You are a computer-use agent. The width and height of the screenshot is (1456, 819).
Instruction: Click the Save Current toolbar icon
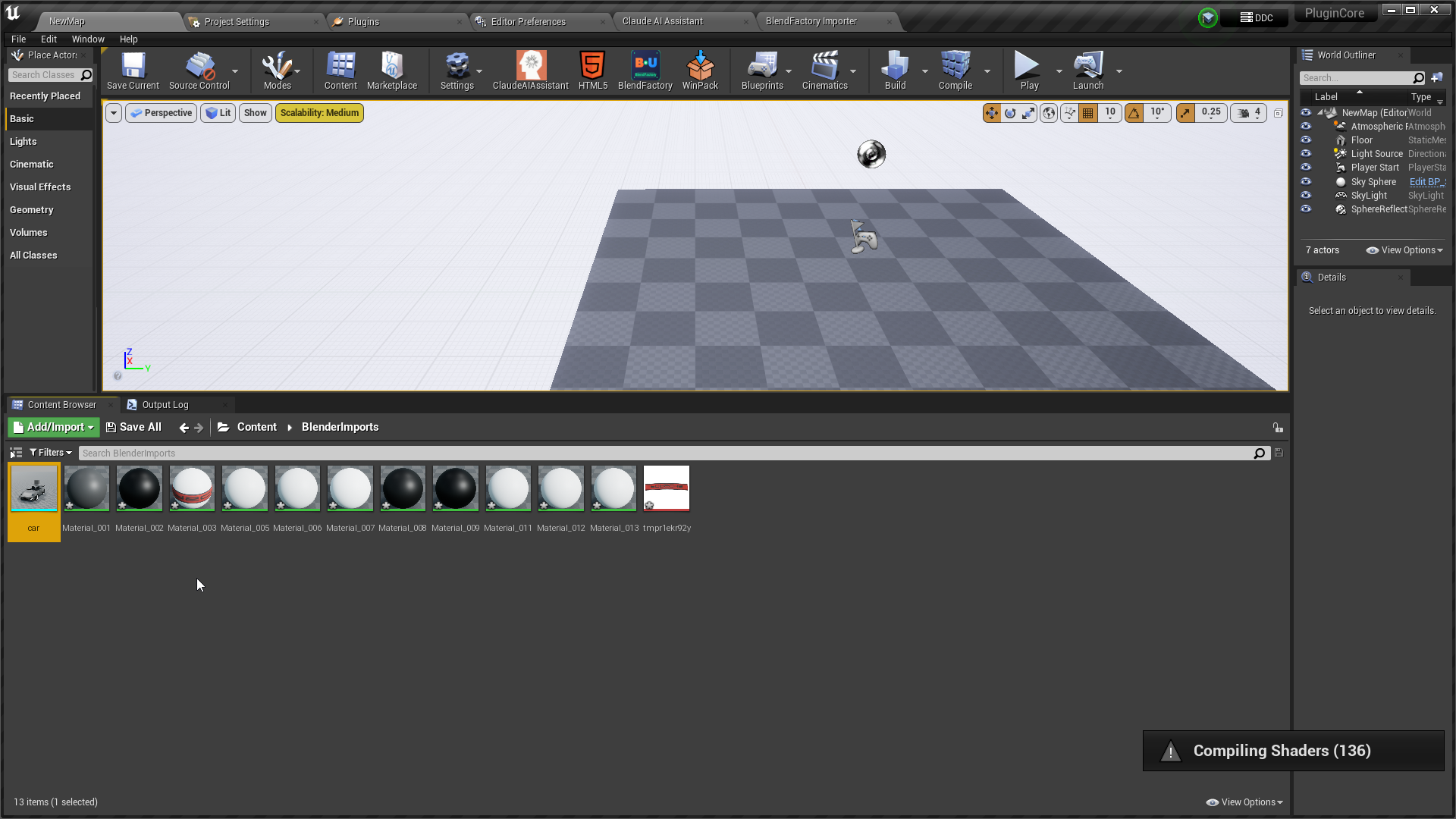click(x=133, y=71)
